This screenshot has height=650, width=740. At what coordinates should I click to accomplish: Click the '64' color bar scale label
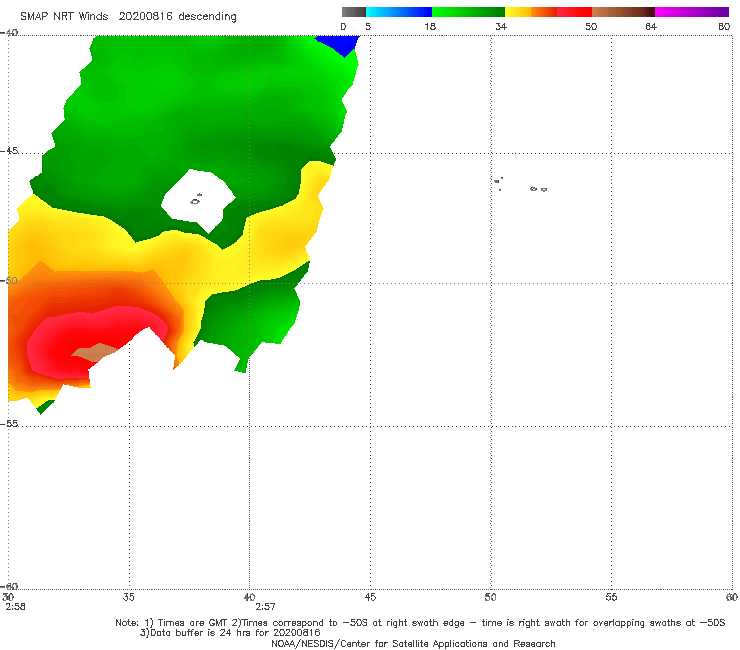point(651,26)
